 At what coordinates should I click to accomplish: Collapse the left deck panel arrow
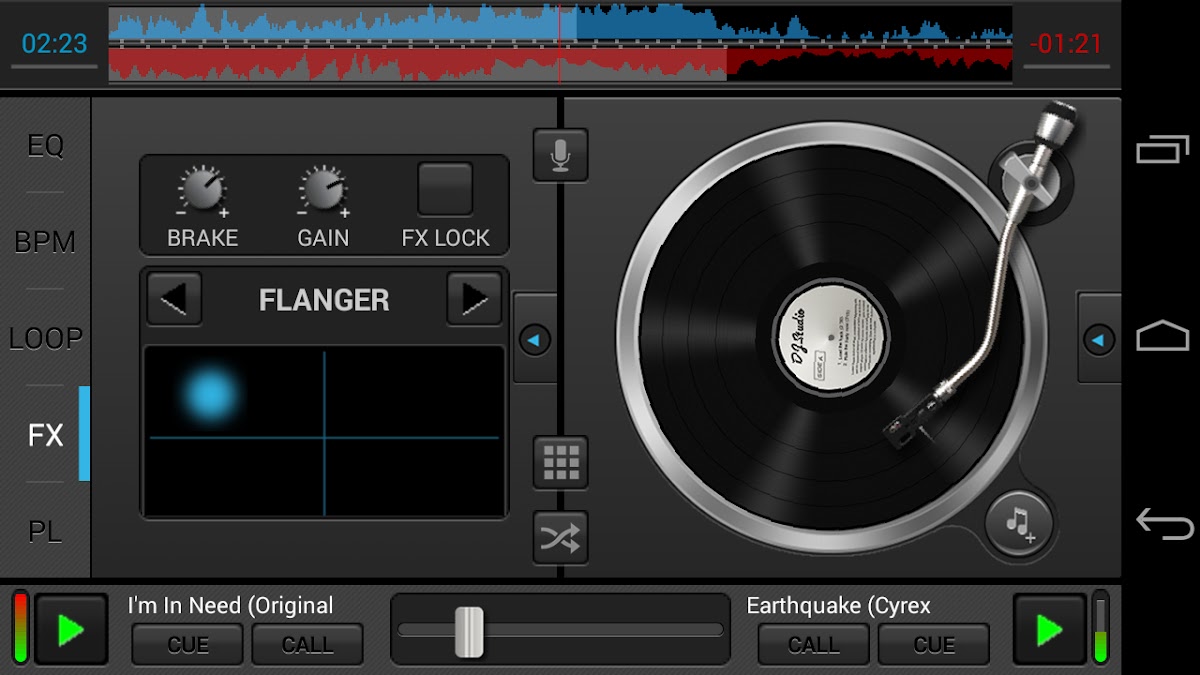pos(534,340)
